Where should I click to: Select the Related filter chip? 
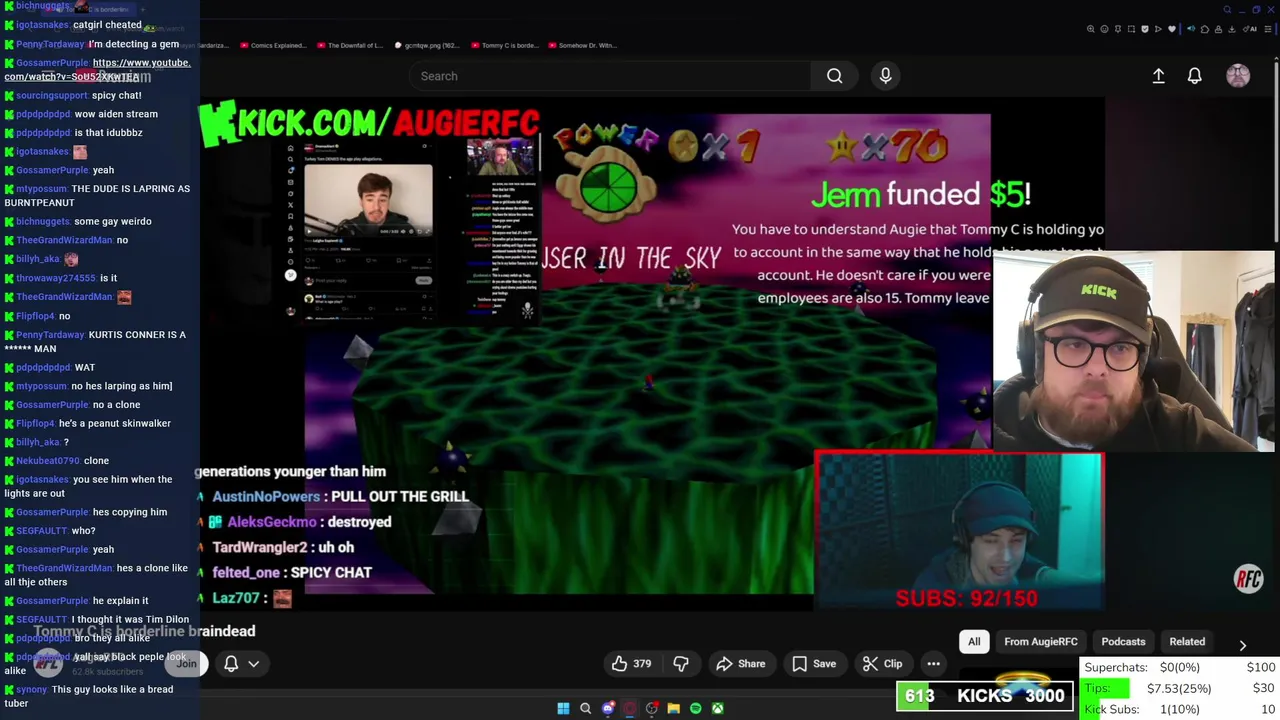pos(1187,642)
